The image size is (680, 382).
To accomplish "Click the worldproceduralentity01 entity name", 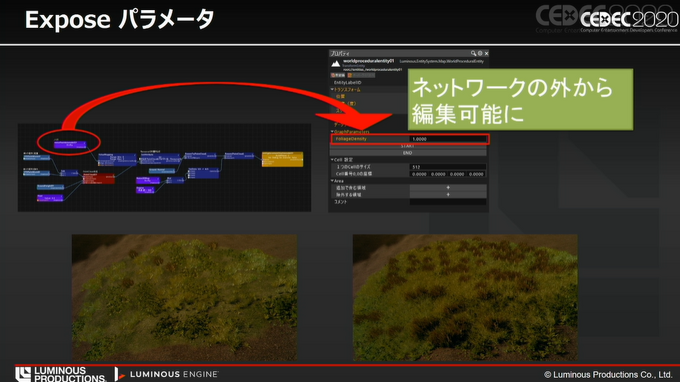I will tap(368, 61).
